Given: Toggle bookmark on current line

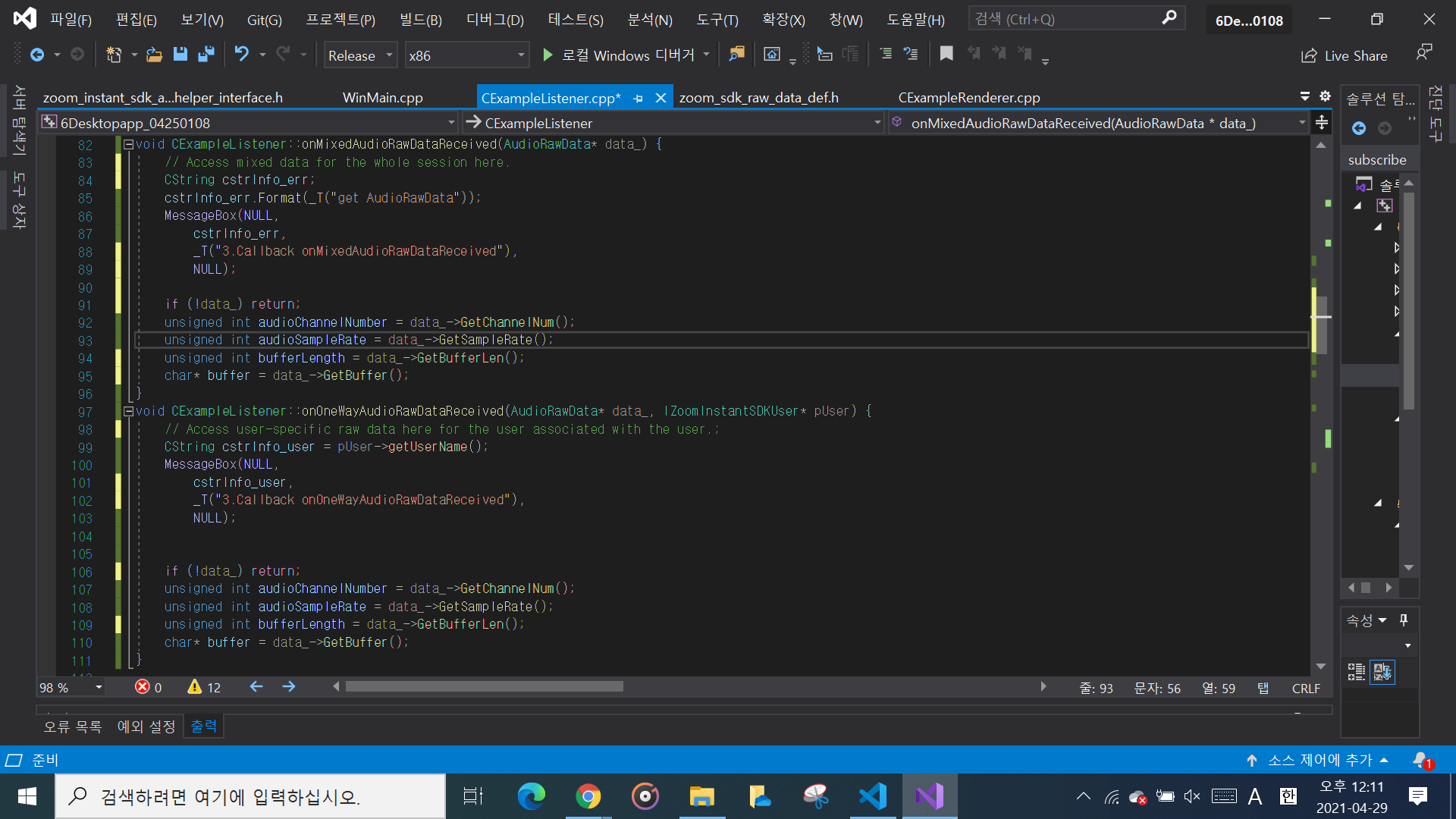Looking at the screenshot, I should coord(946,54).
